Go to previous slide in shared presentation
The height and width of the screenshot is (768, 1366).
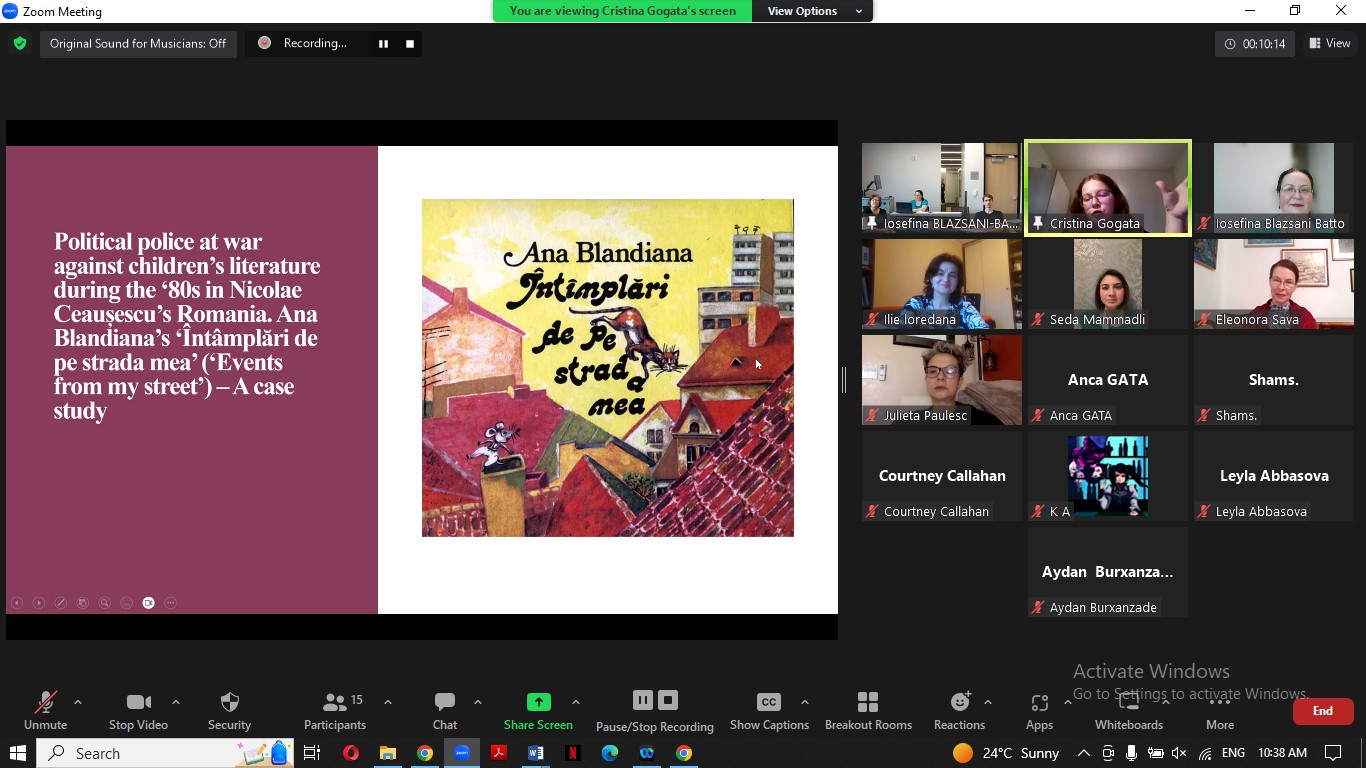pos(17,603)
